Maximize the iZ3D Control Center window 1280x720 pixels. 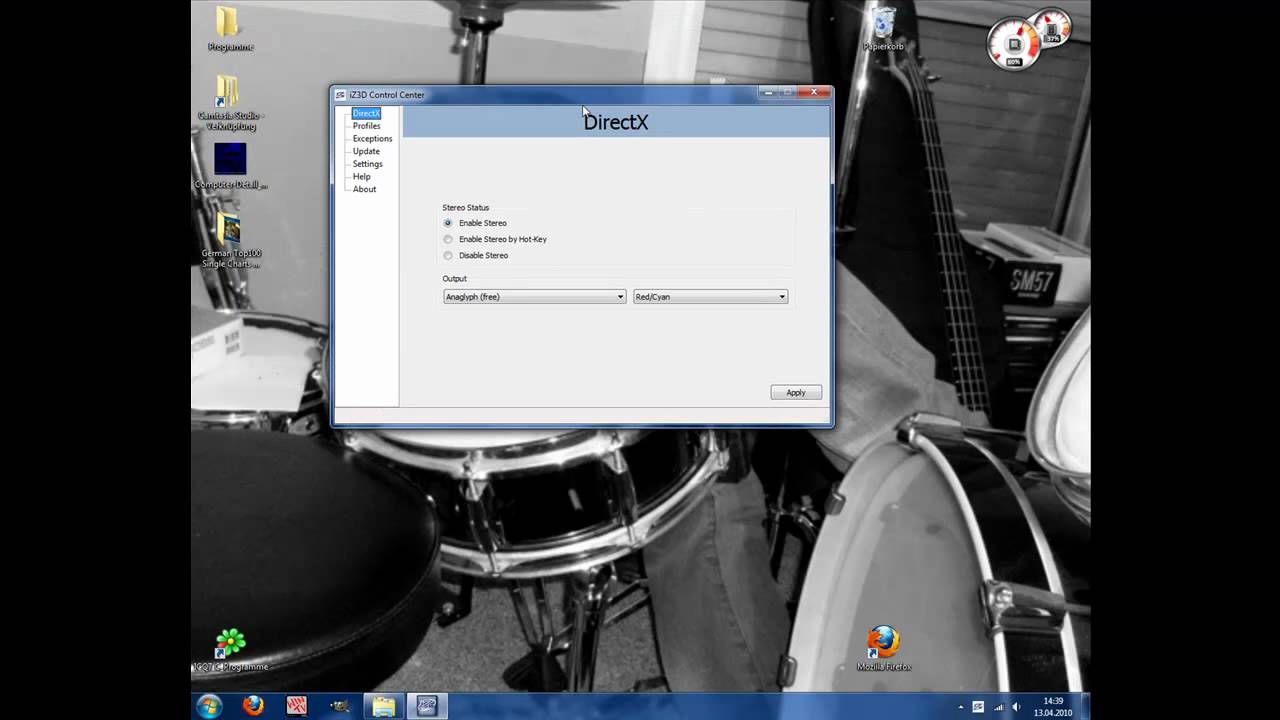coord(787,92)
